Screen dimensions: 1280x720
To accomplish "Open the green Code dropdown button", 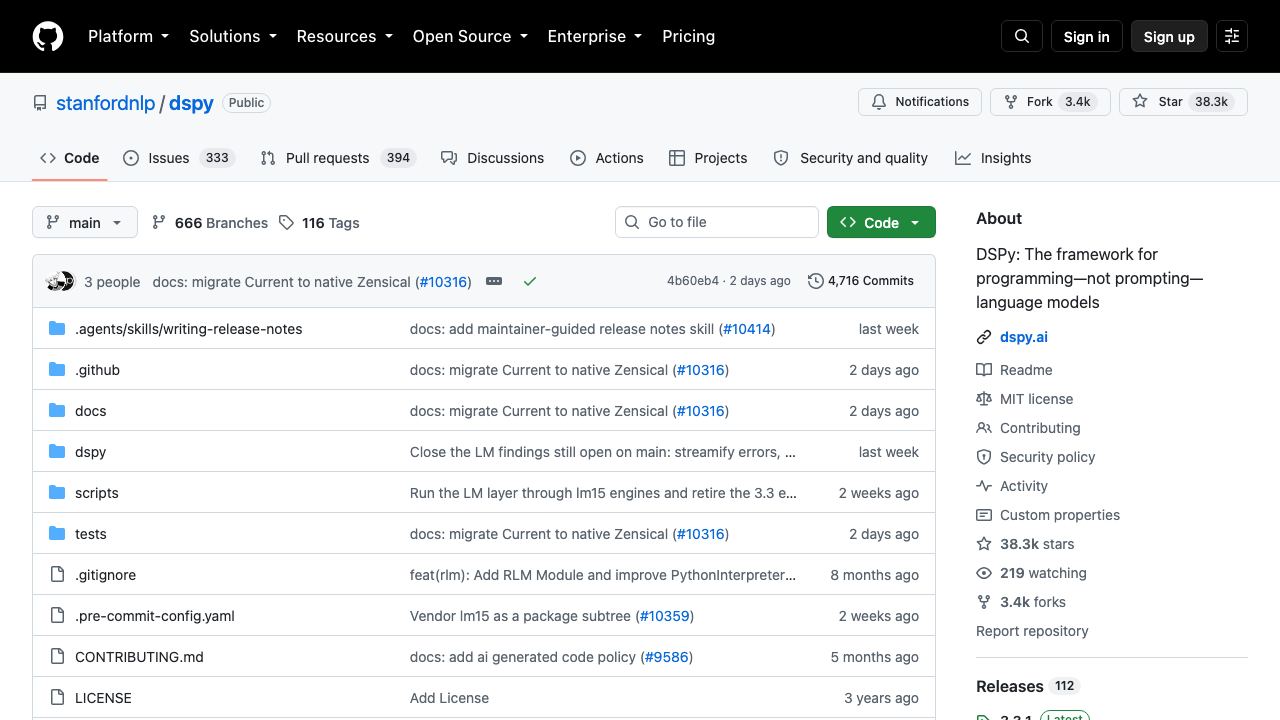I will (881, 222).
